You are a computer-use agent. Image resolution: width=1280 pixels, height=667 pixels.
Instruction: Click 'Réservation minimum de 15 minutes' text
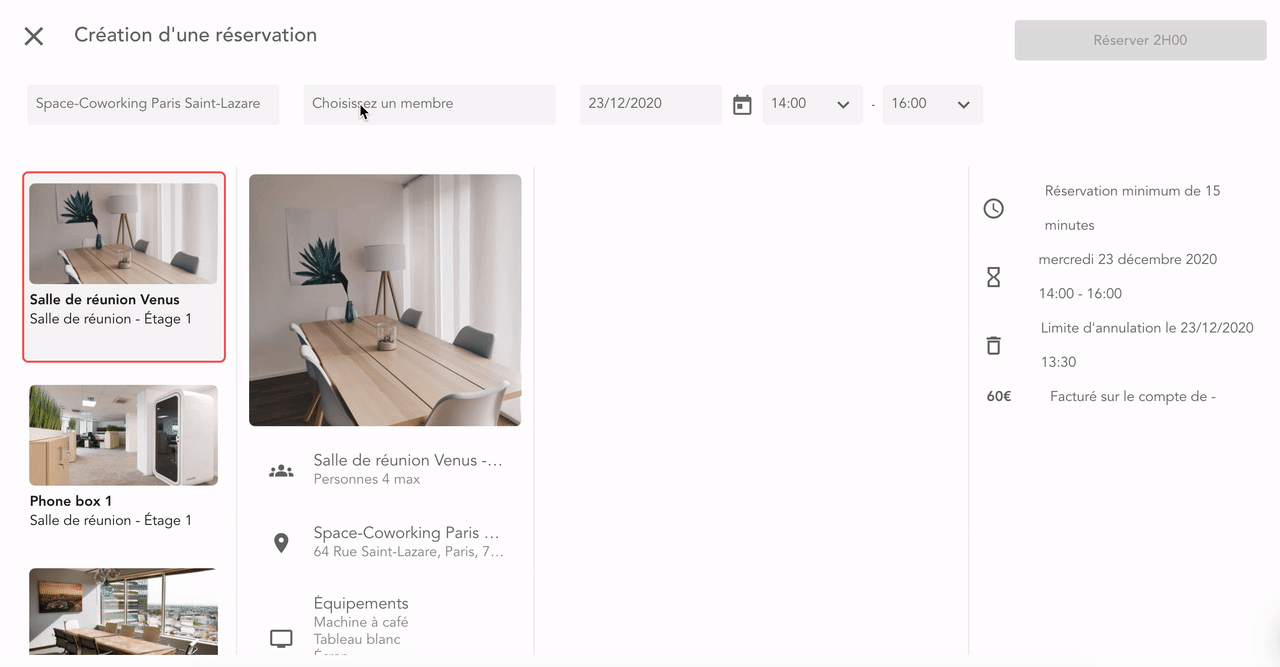pos(1132,208)
